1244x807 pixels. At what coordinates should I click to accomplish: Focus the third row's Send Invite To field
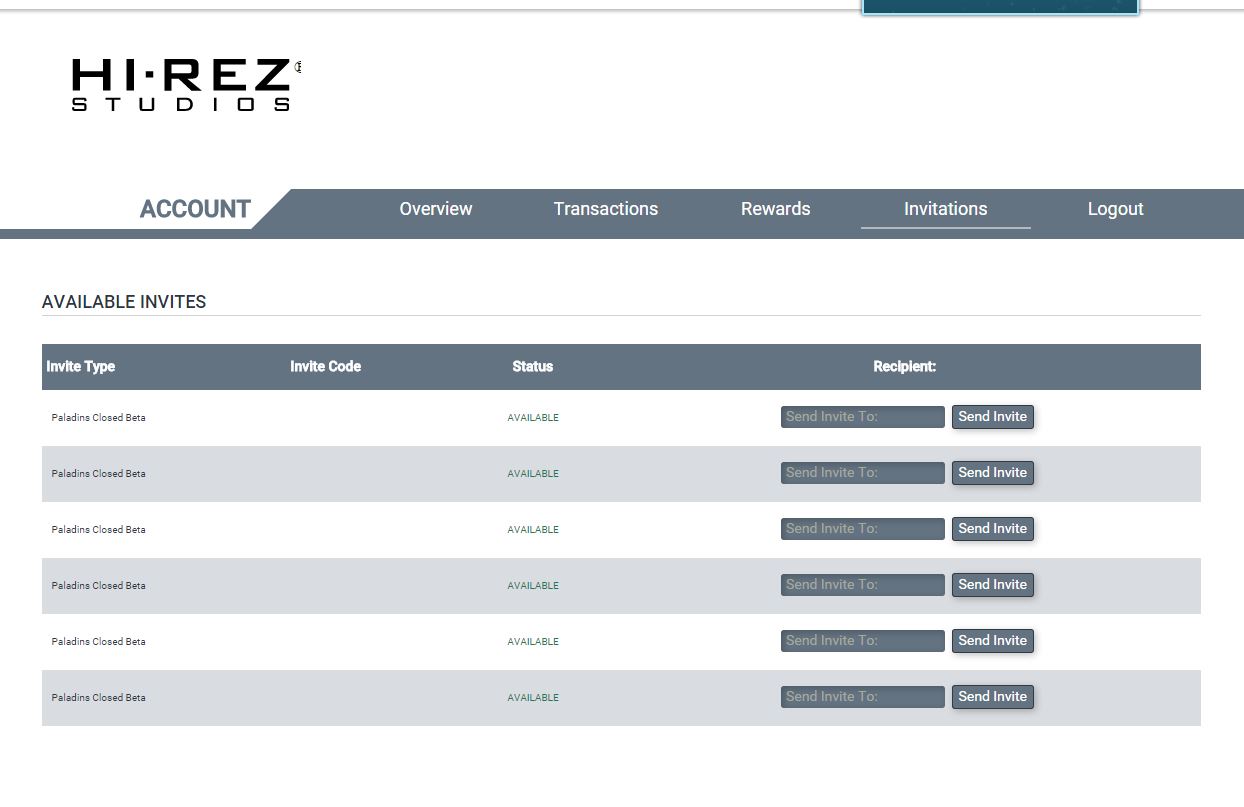pyautogui.click(x=863, y=529)
